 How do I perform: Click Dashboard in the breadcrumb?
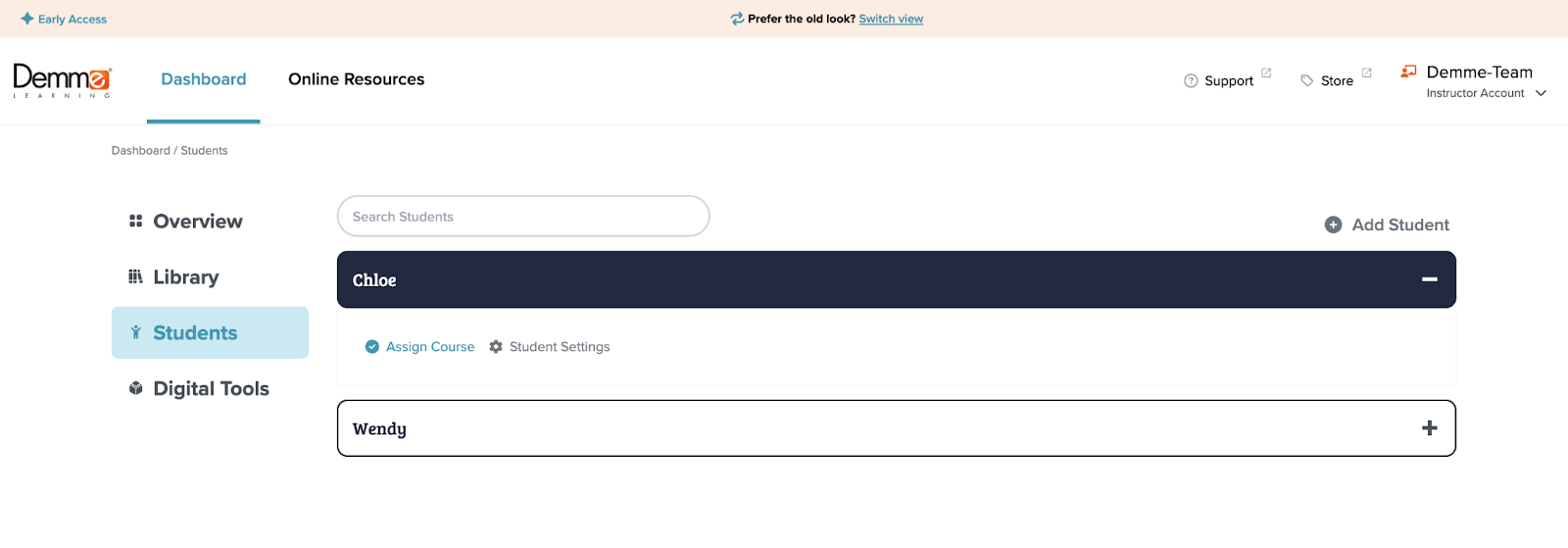pyautogui.click(x=141, y=151)
